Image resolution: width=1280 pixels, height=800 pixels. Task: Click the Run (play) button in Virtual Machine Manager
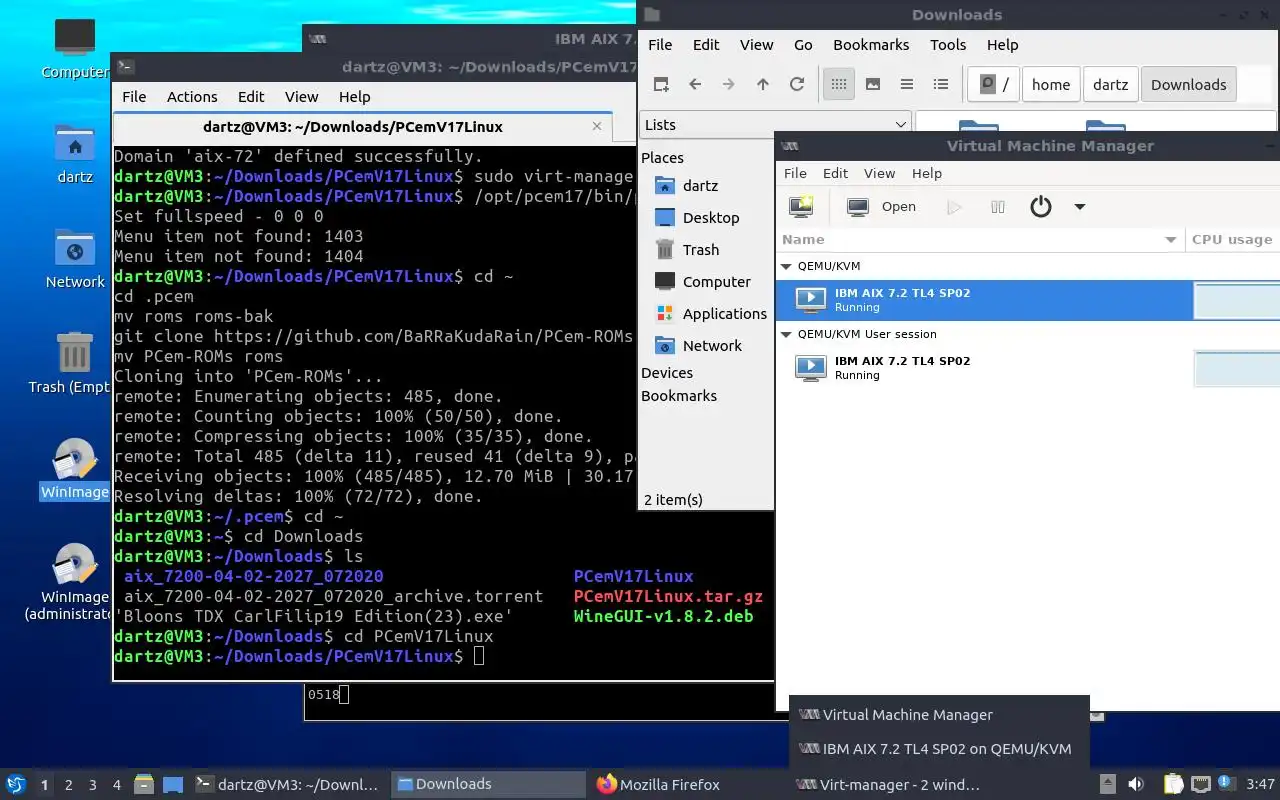954,207
